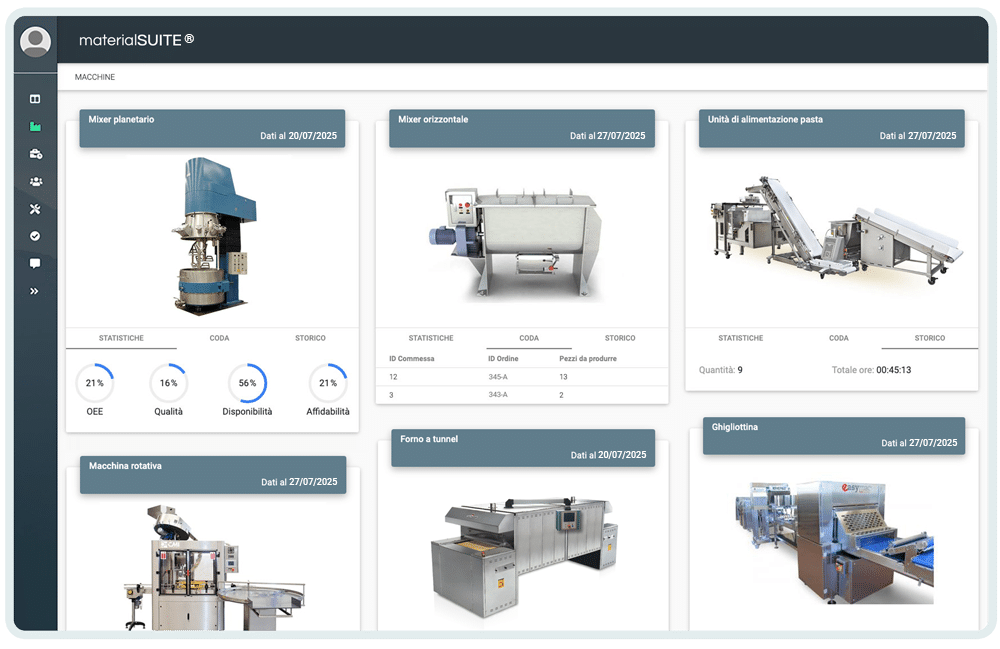The height and width of the screenshot is (649, 1000).
Task: Expand the sidebar with double chevron
Action: (35, 291)
